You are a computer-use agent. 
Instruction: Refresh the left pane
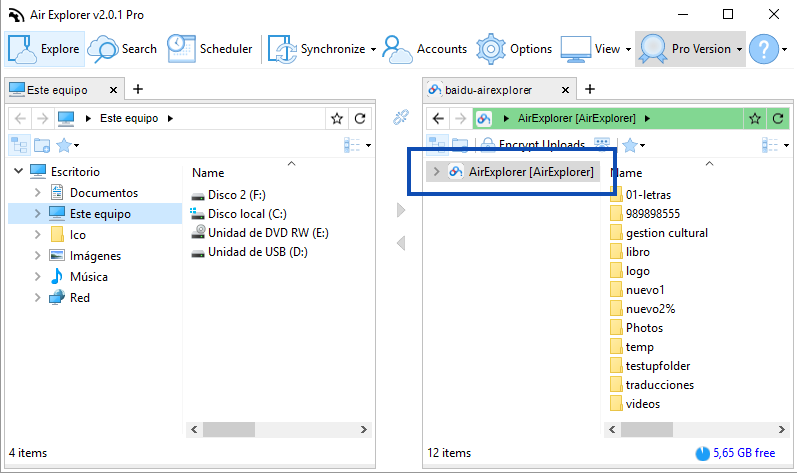point(360,118)
